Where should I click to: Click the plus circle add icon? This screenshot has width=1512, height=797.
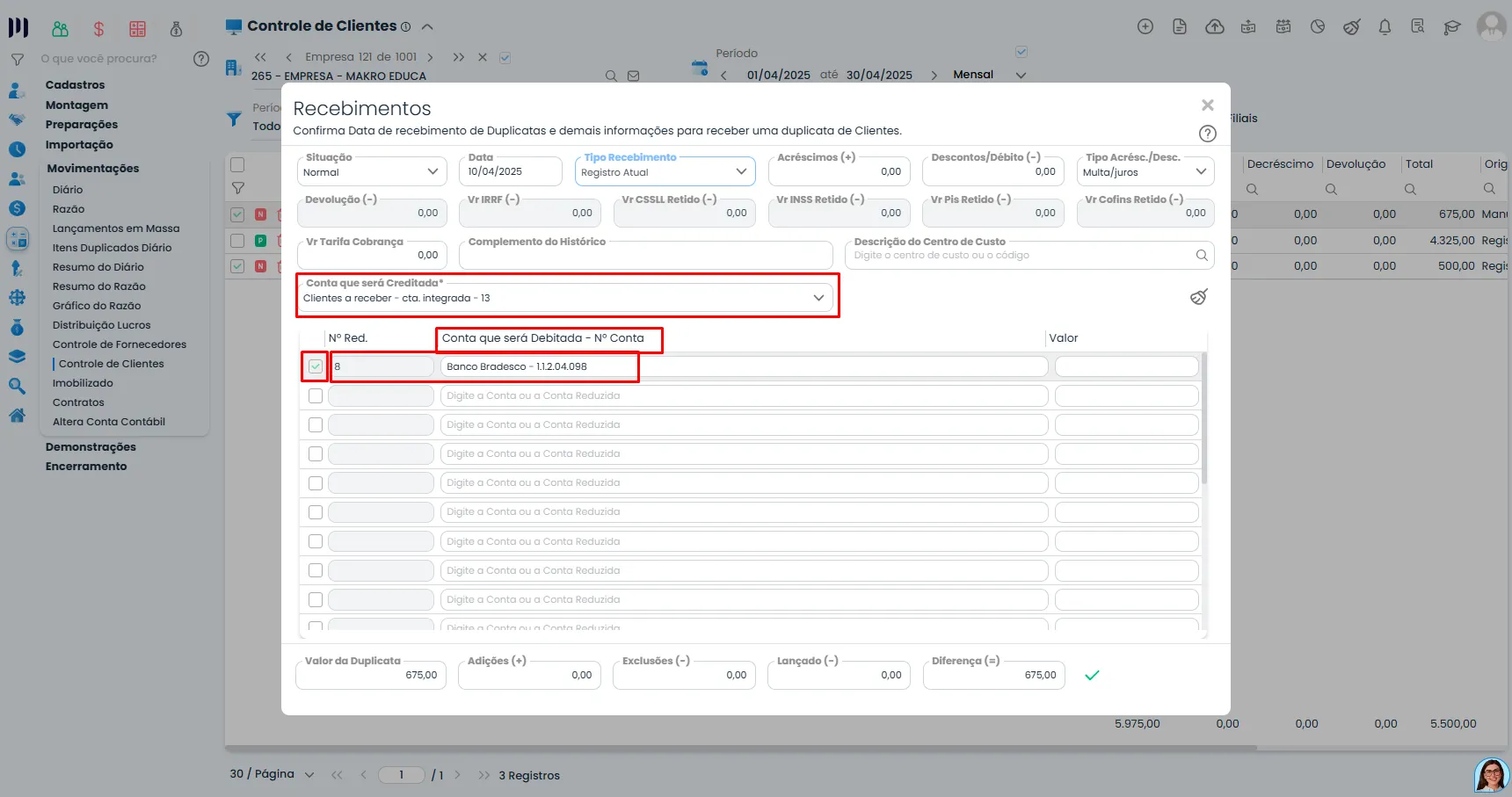[x=1145, y=27]
